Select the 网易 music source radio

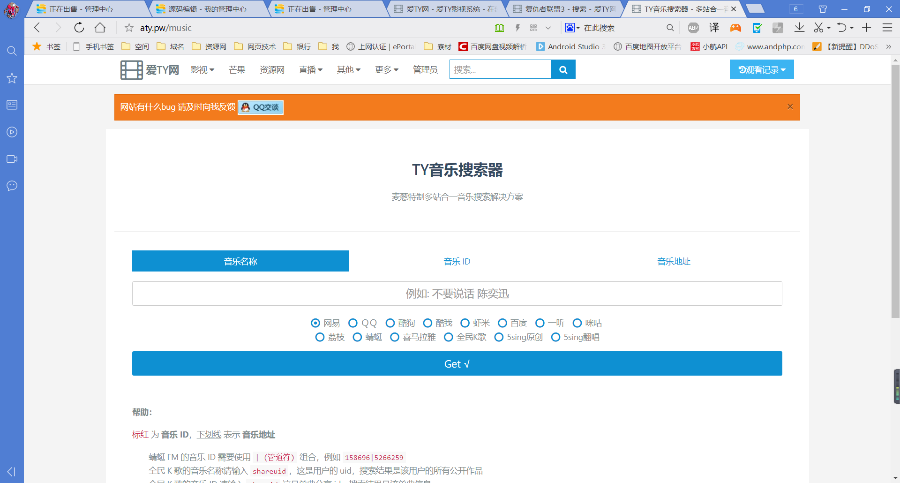point(315,323)
